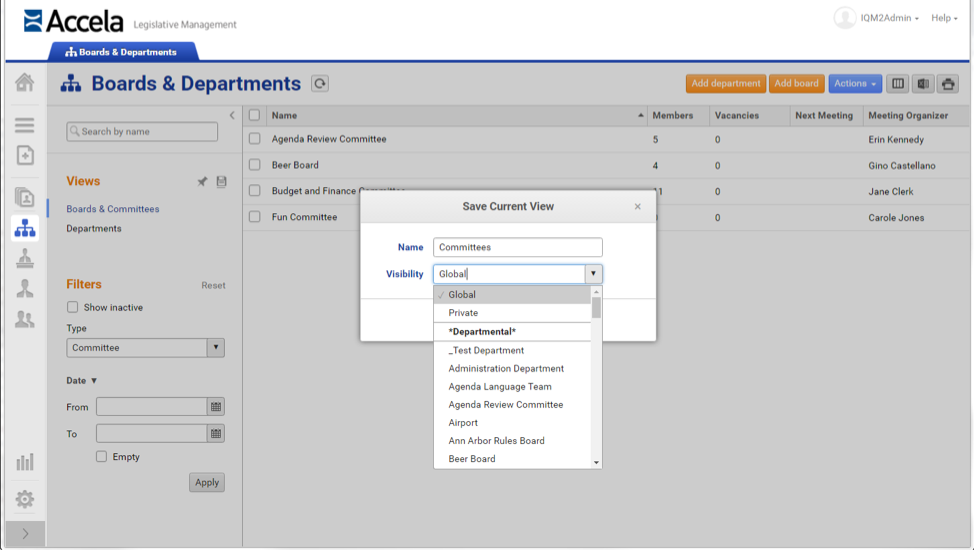974x550 pixels.
Task: Focus the Search by name field
Action: click(x=142, y=131)
